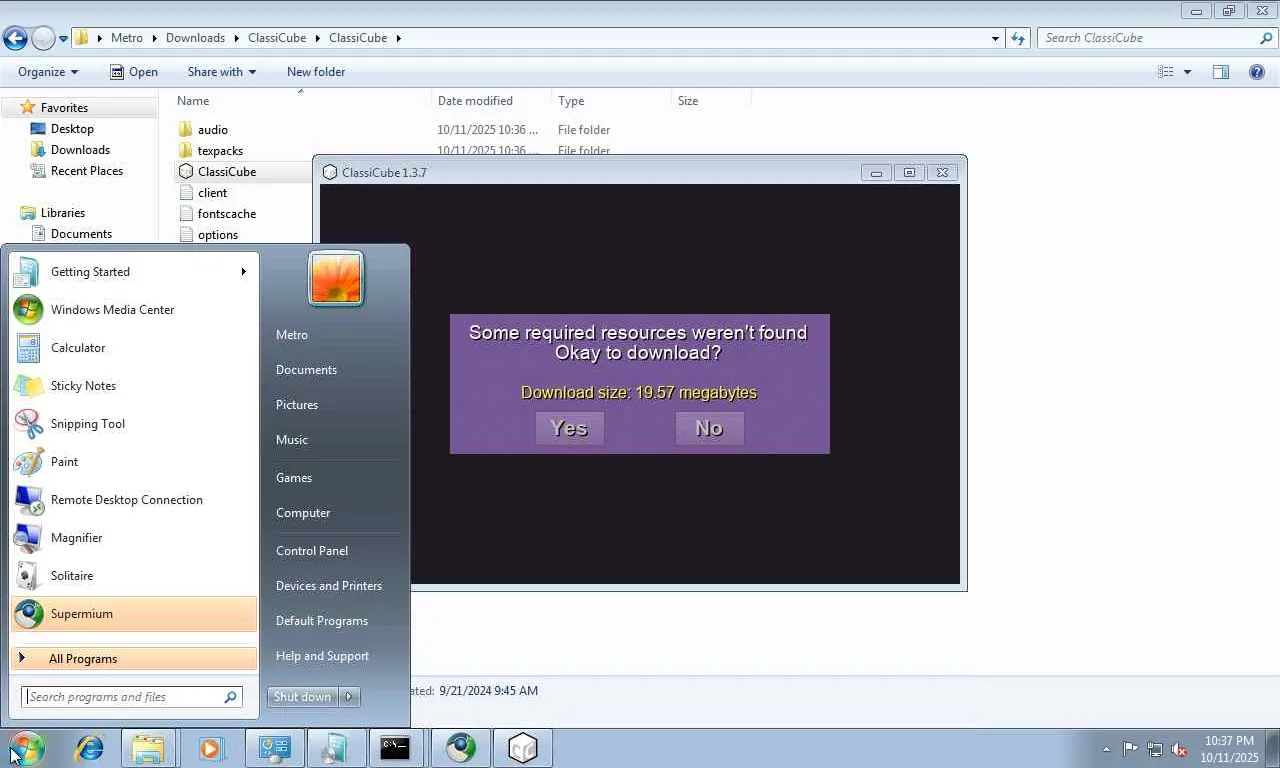Select the texpacks folder
Screen dimensions: 1280x768
220,151
